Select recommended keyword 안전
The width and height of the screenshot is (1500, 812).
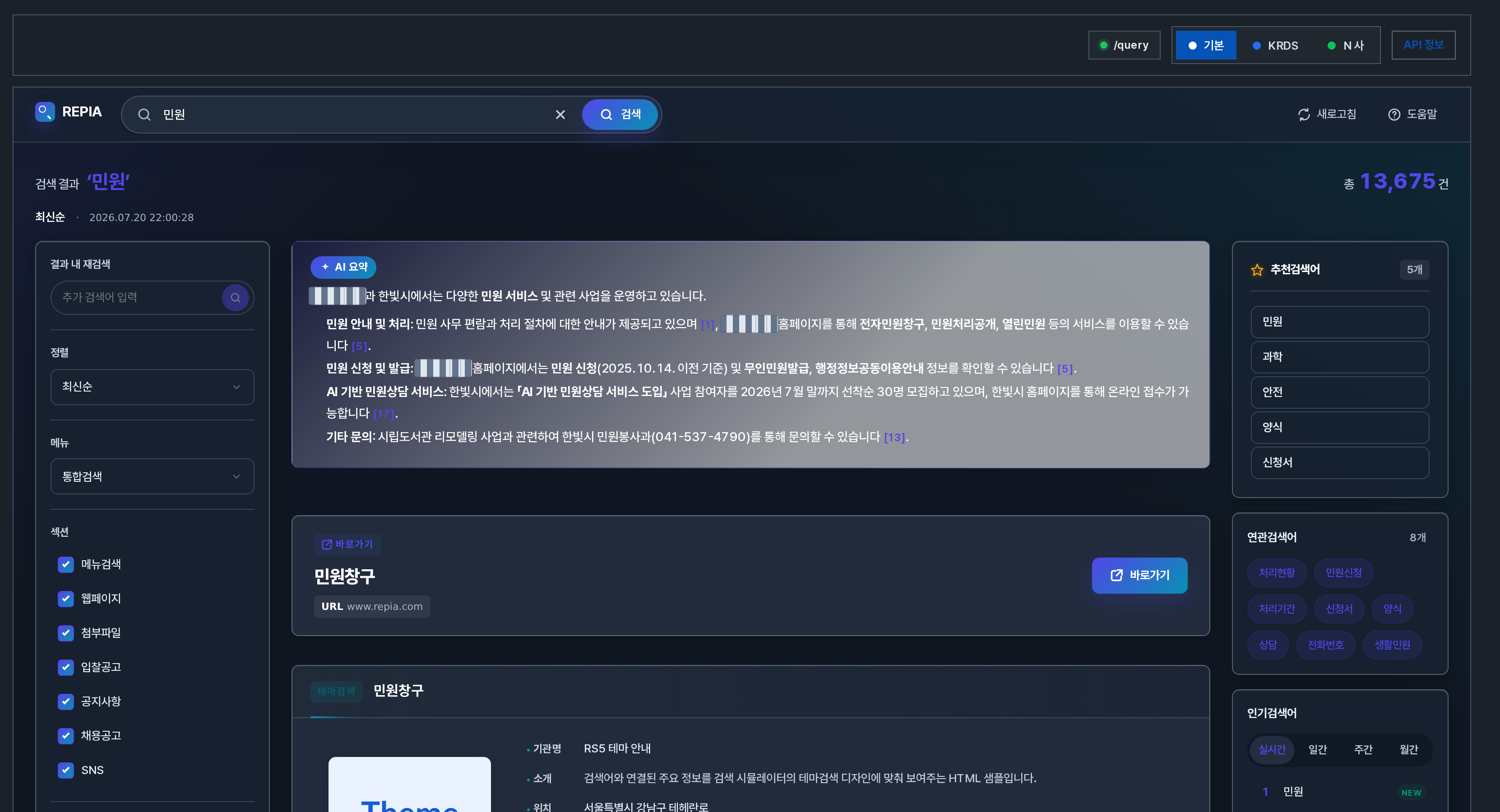pyautogui.click(x=1339, y=392)
